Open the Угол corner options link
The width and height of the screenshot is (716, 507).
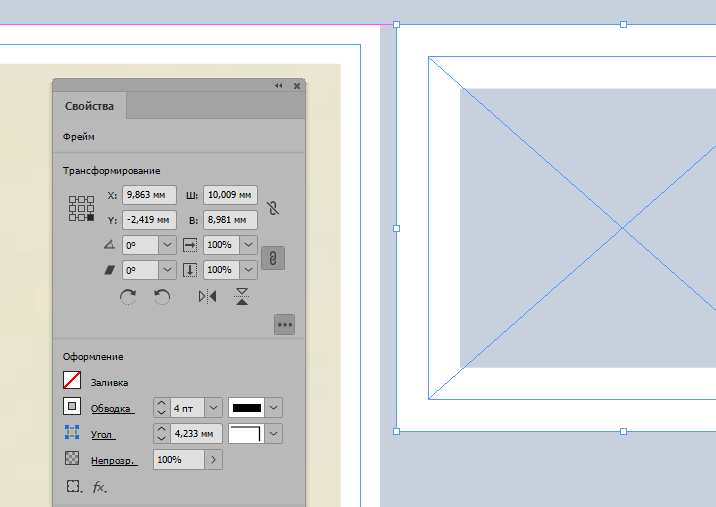pos(103,434)
